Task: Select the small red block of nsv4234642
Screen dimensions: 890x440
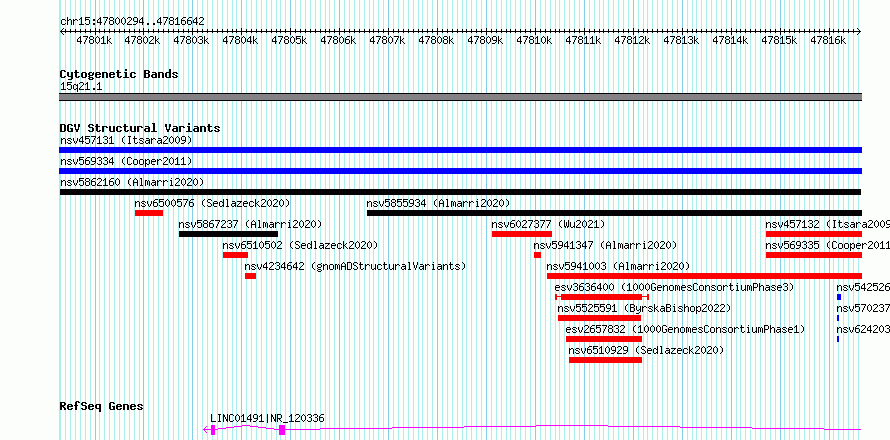Action: point(250,276)
